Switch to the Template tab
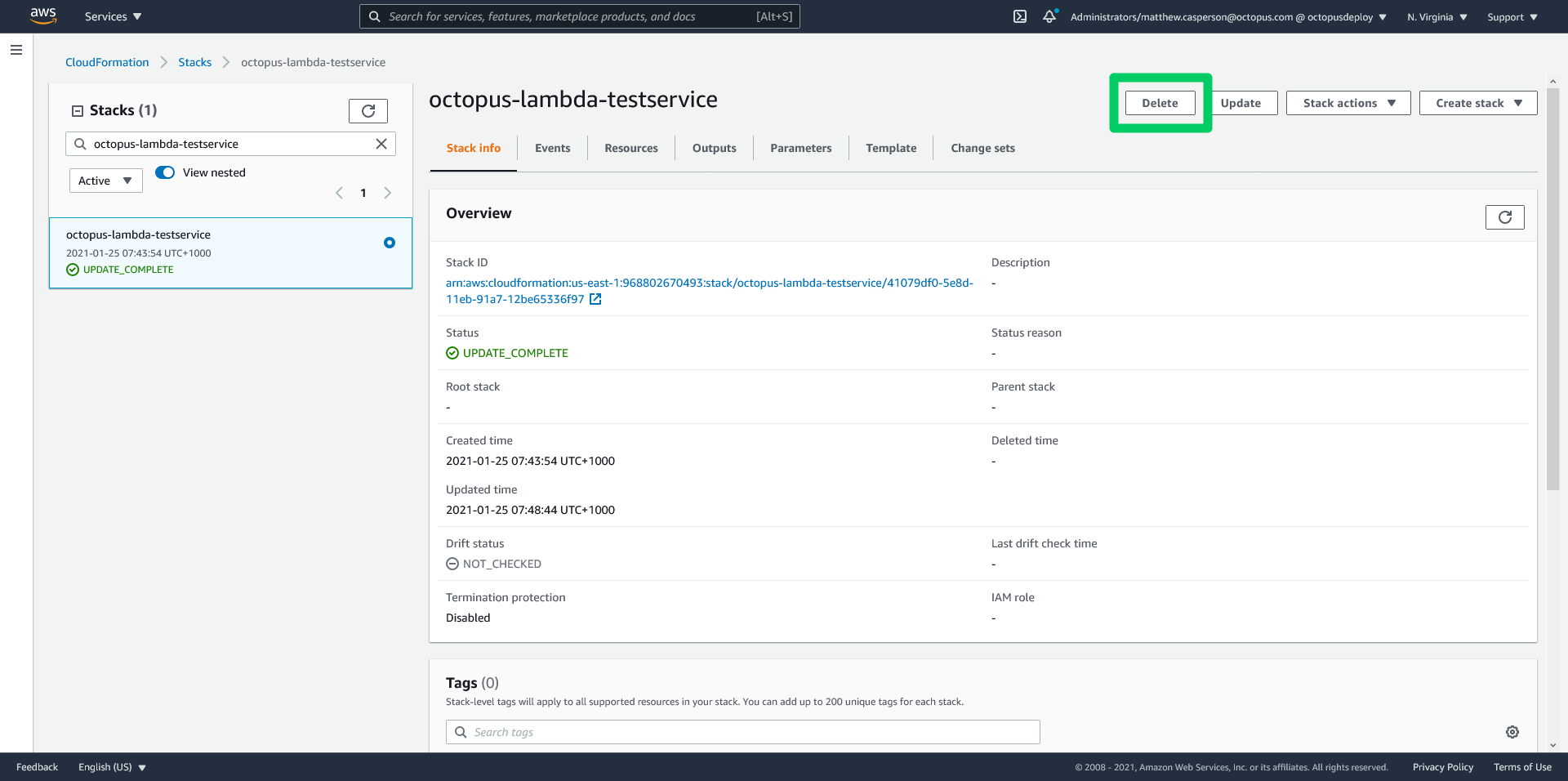This screenshot has width=1568, height=781. tap(891, 148)
